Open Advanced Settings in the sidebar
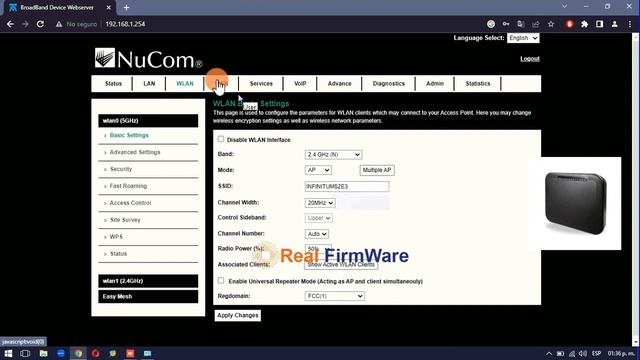 tap(135, 152)
